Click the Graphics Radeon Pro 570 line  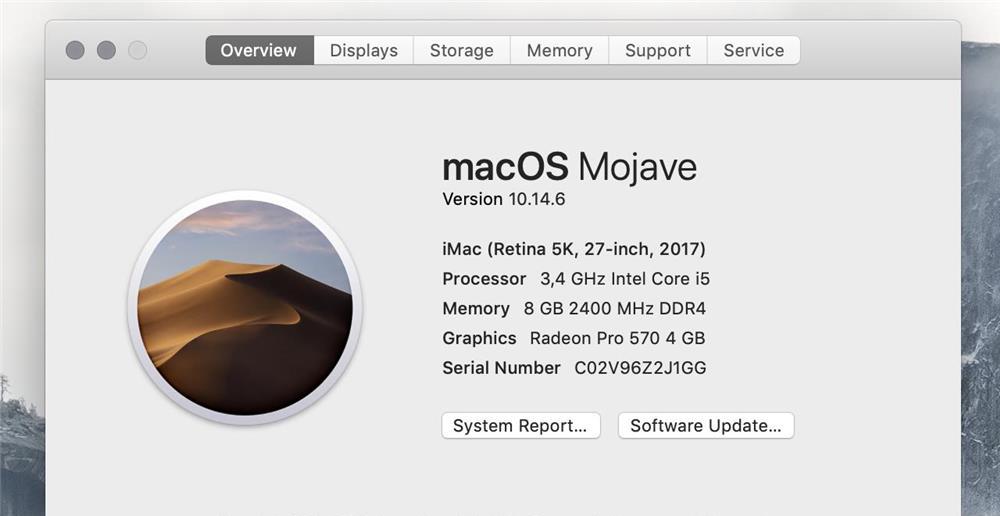(x=573, y=338)
